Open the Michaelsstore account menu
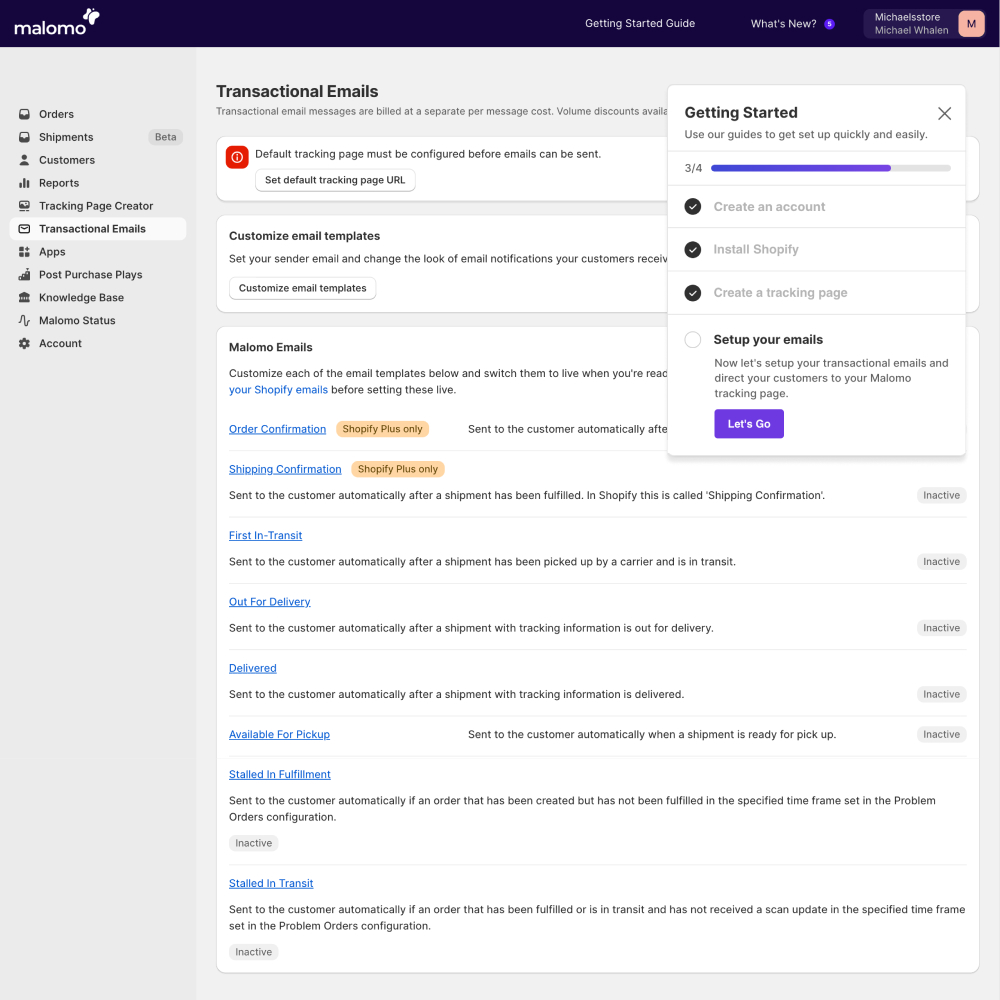 click(924, 24)
